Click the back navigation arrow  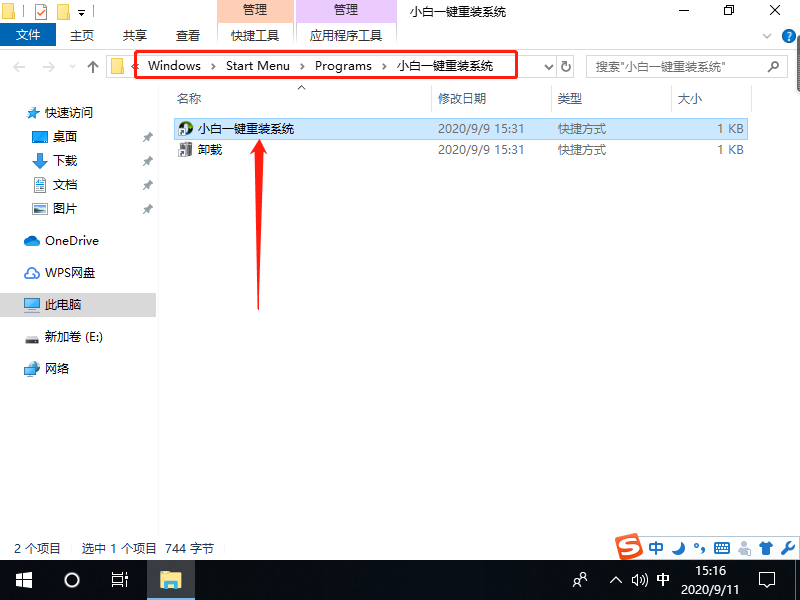(x=19, y=67)
